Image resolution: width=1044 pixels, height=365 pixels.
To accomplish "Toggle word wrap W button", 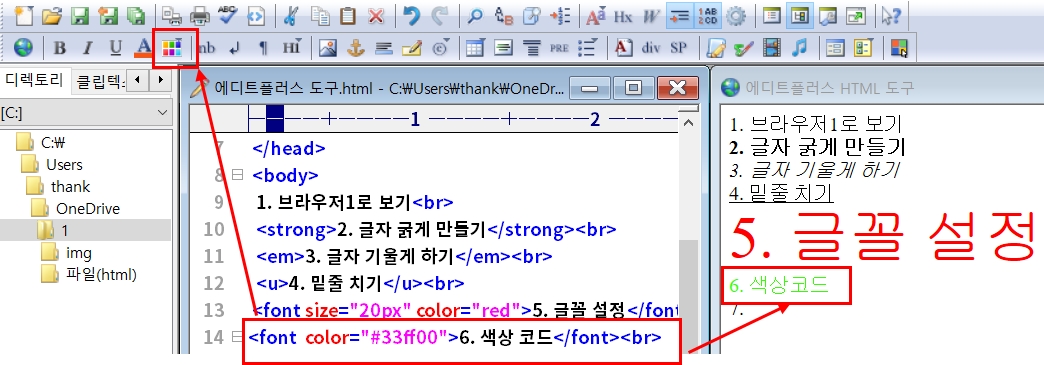I will click(x=651, y=16).
